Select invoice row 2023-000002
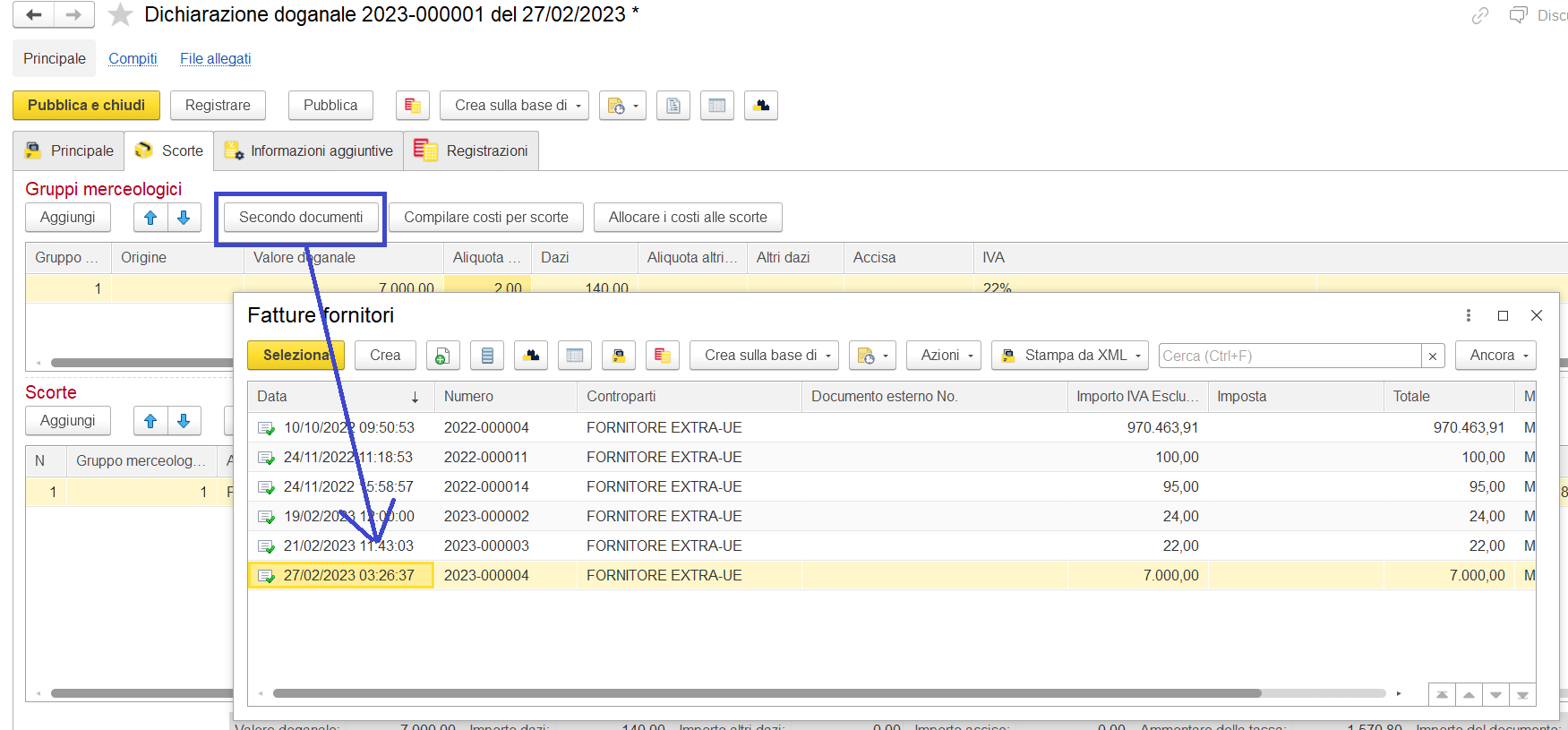The image size is (1568, 730). point(891,516)
